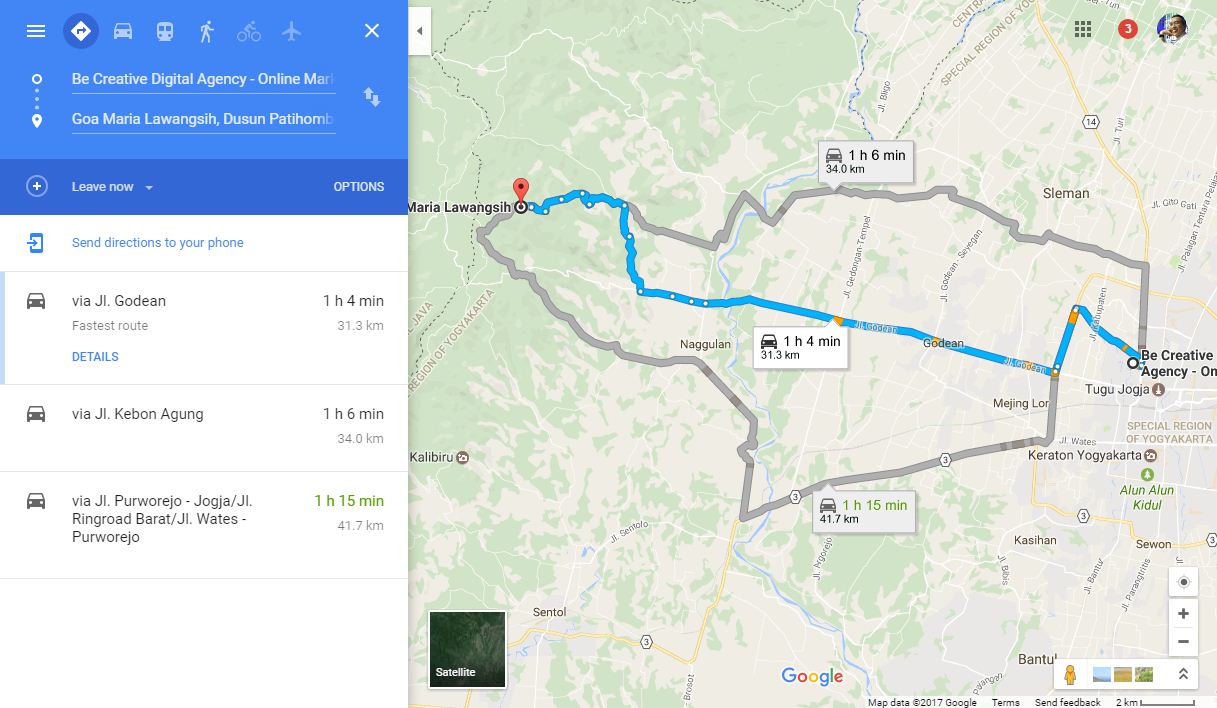Image resolution: width=1217 pixels, height=708 pixels.
Task: Select the walking travel mode icon
Action: tap(207, 31)
